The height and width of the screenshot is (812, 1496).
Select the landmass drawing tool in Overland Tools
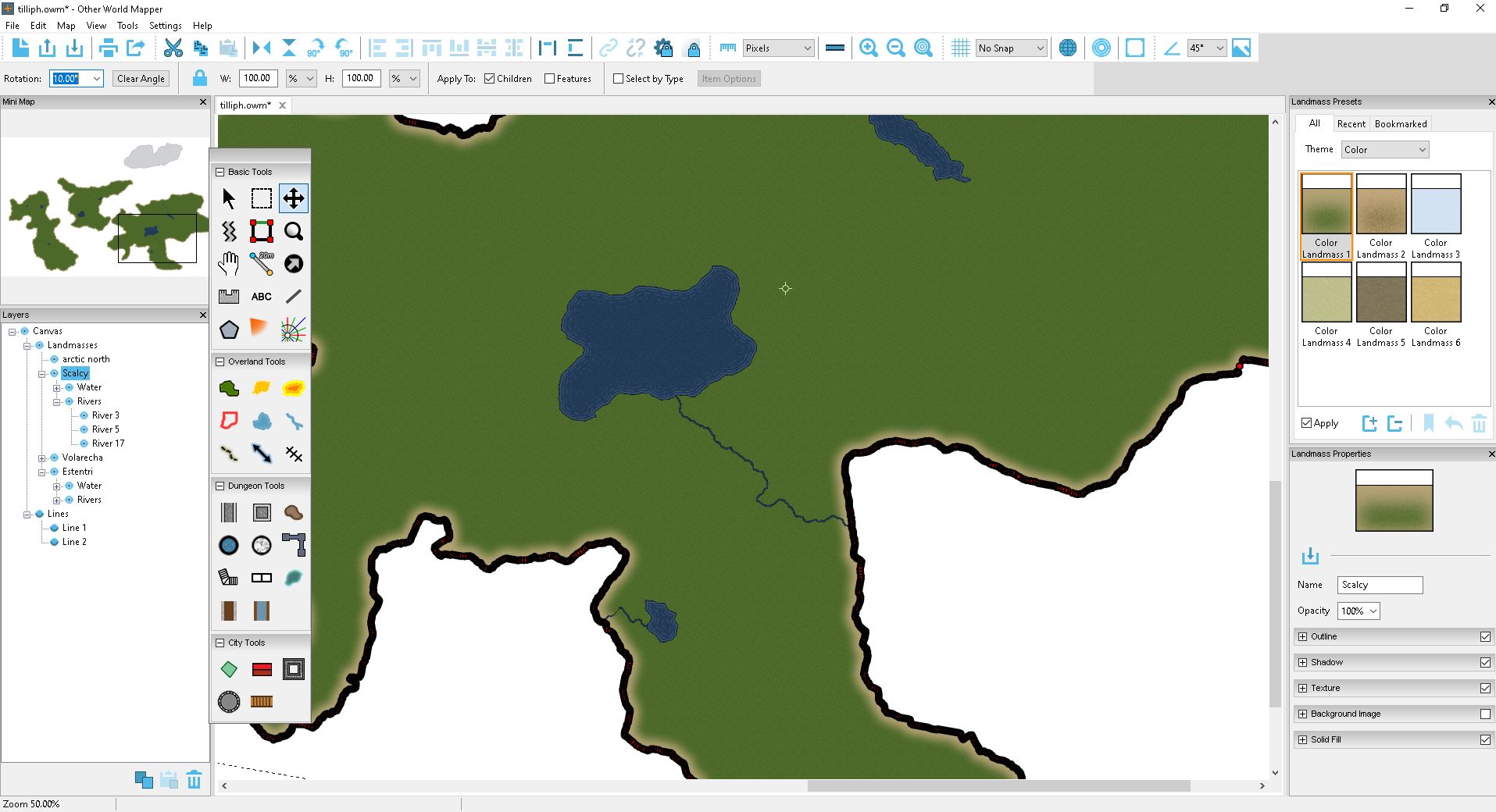(x=227, y=388)
